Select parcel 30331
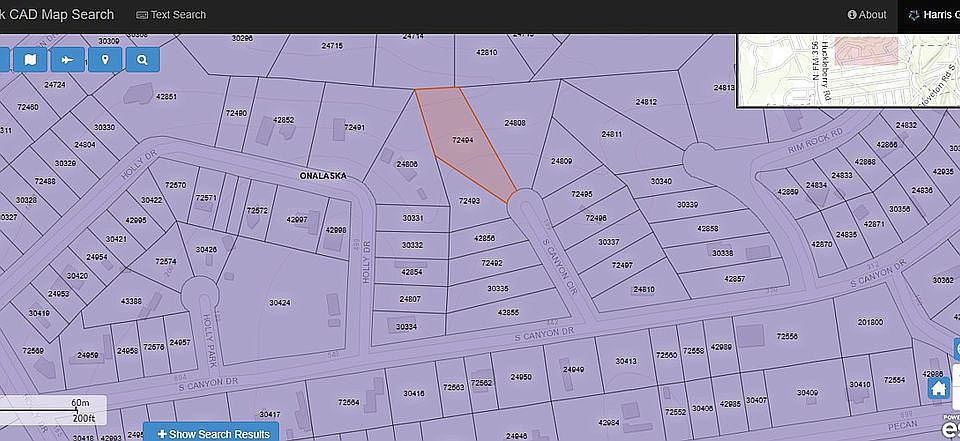This screenshot has width=960, height=441. [x=413, y=218]
